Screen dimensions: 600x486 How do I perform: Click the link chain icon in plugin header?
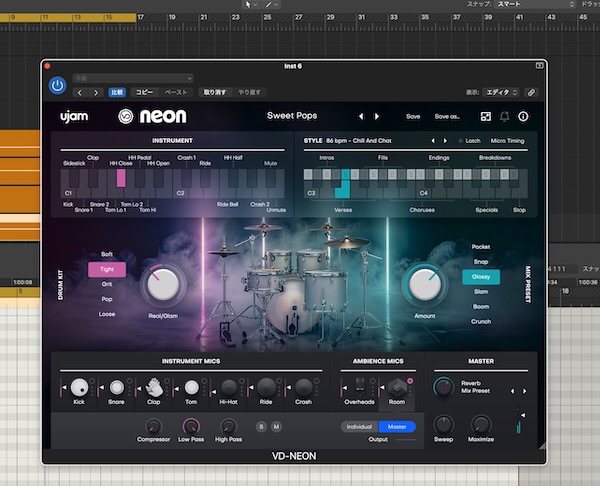point(531,92)
